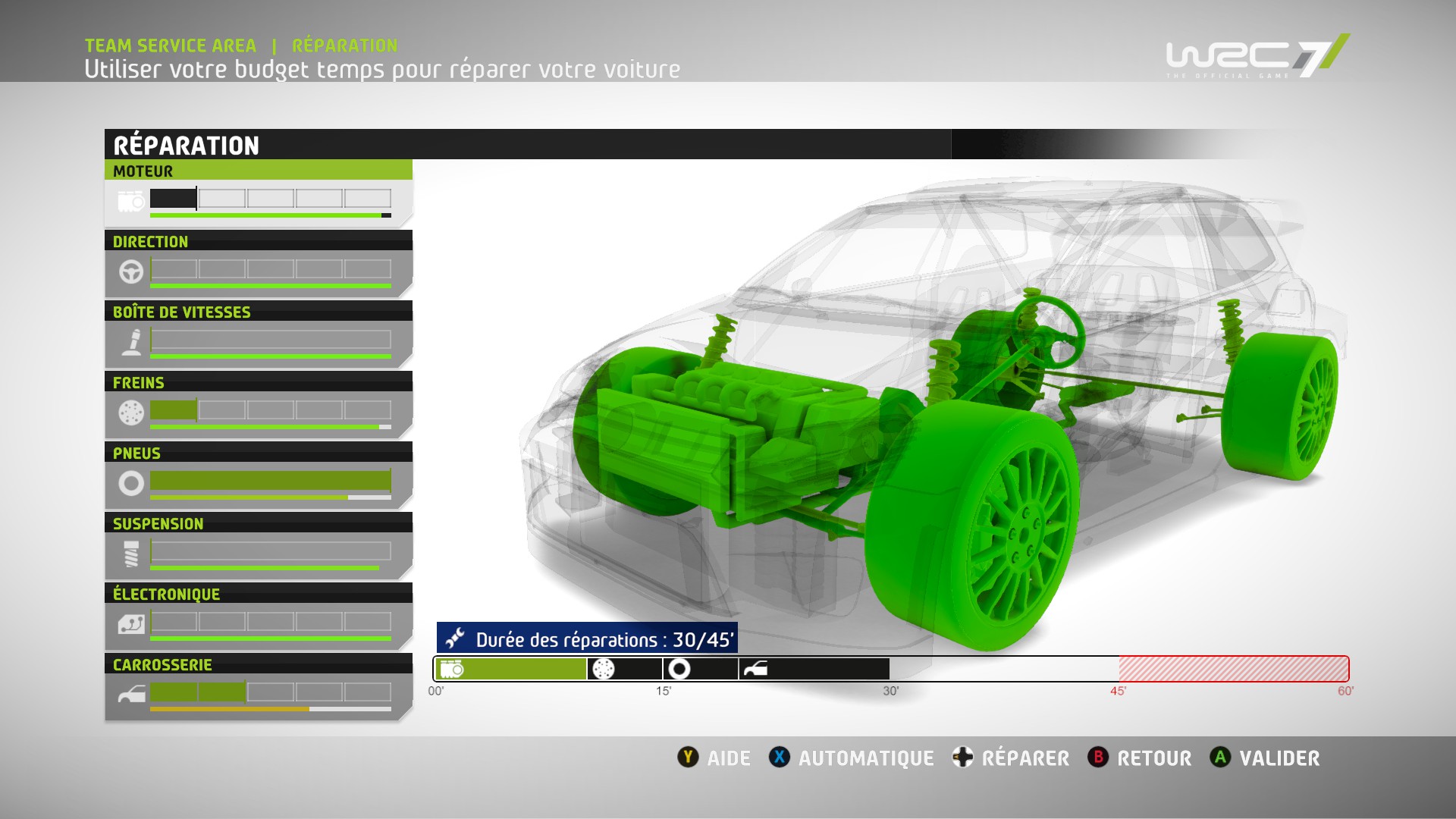Select the brake disc icon under Freins
1456x819 pixels.
click(x=131, y=413)
